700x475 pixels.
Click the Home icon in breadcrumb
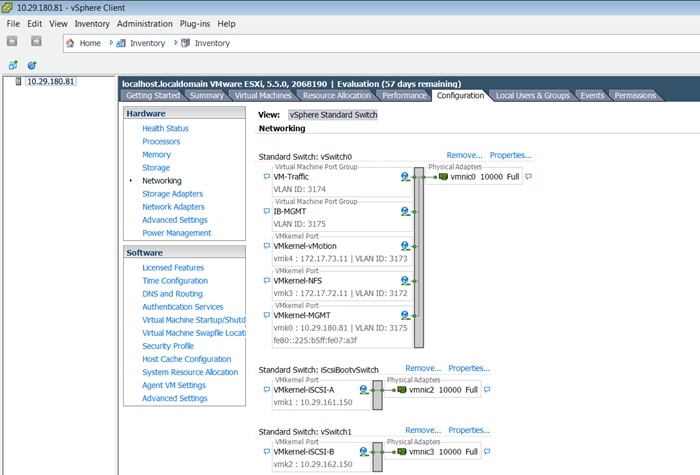(x=70, y=43)
